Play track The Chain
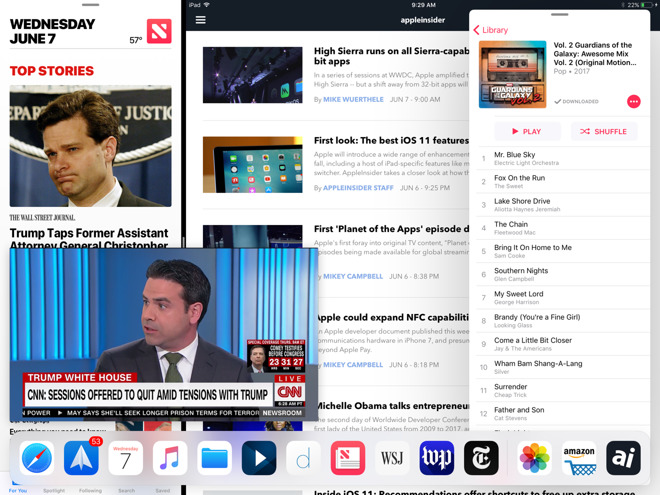Viewport: 660px width, 495px height. [x=563, y=228]
